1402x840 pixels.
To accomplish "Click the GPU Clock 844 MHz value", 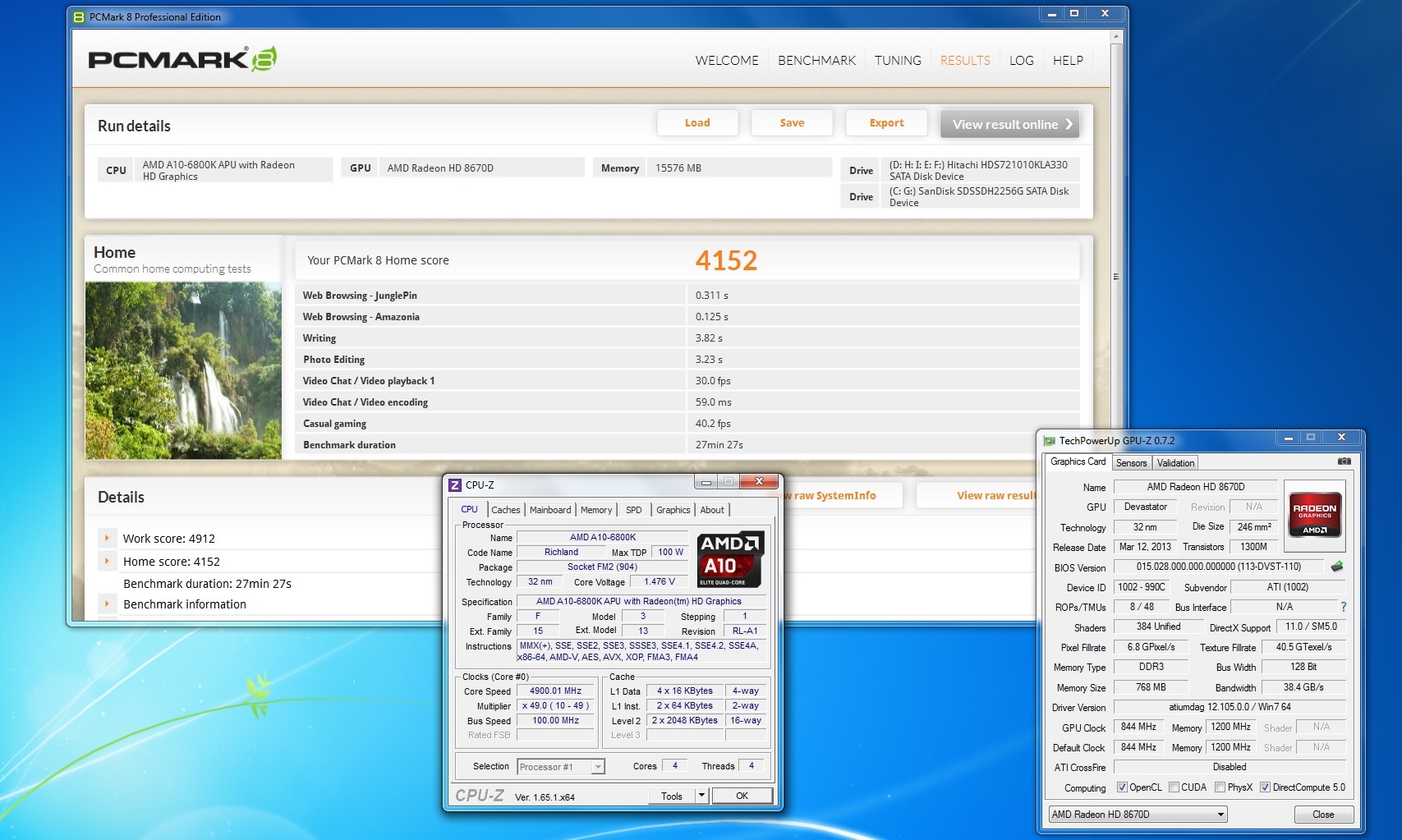I will tap(1138, 727).
